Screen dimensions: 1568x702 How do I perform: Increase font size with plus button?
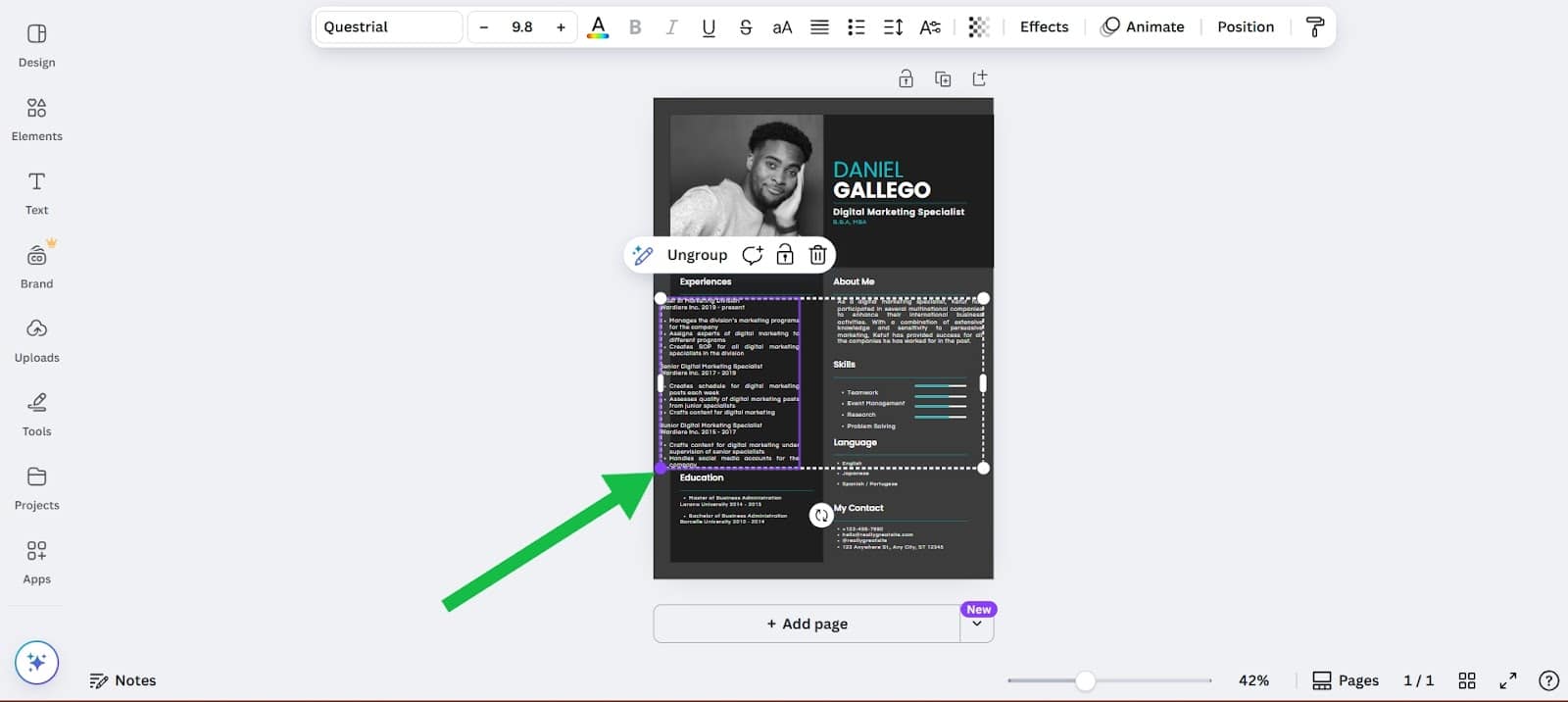point(561,27)
